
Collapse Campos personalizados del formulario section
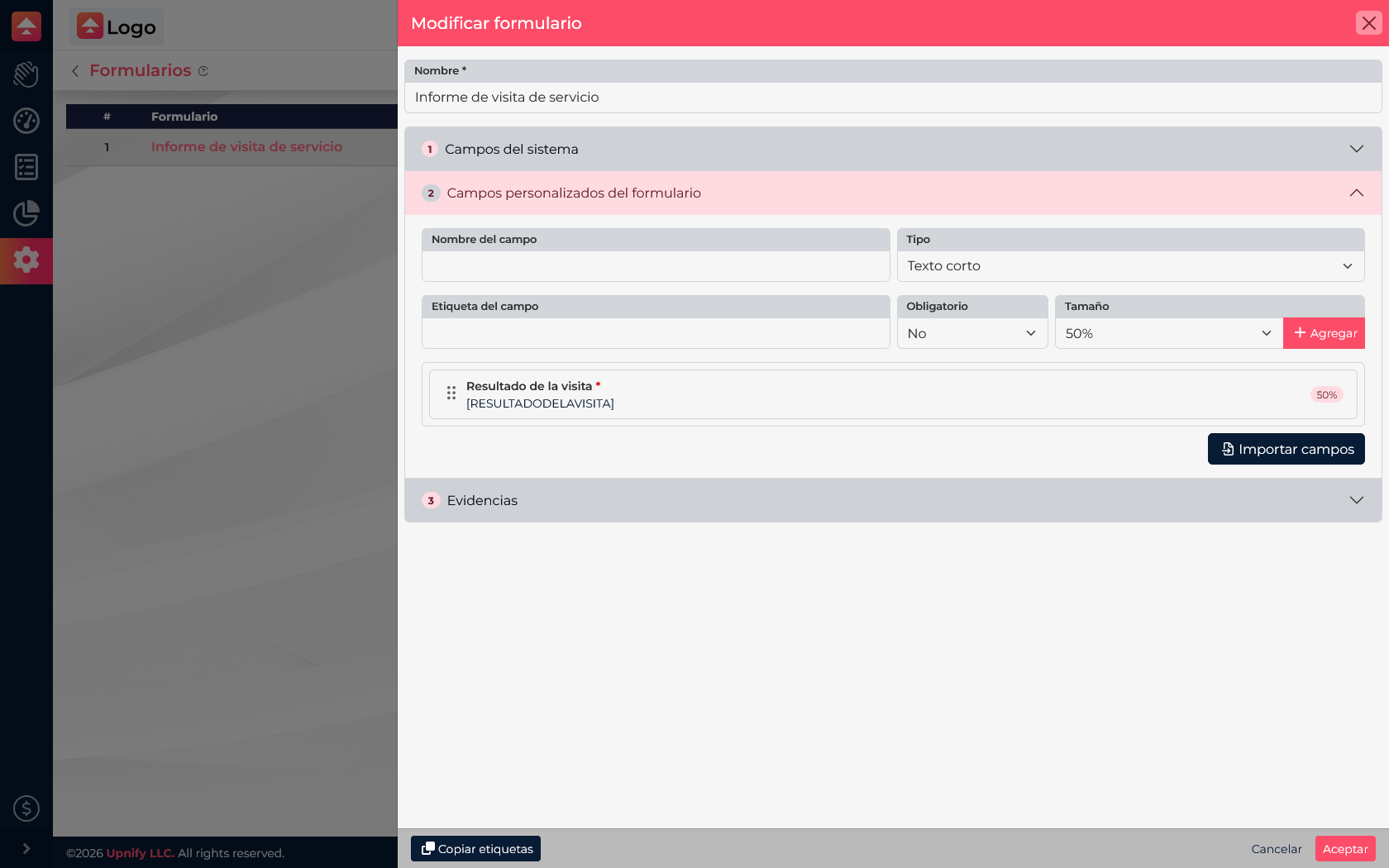point(893,193)
